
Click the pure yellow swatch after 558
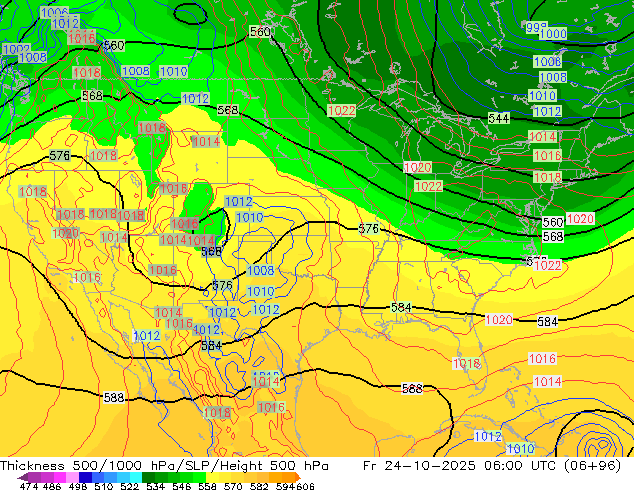(x=213, y=477)
